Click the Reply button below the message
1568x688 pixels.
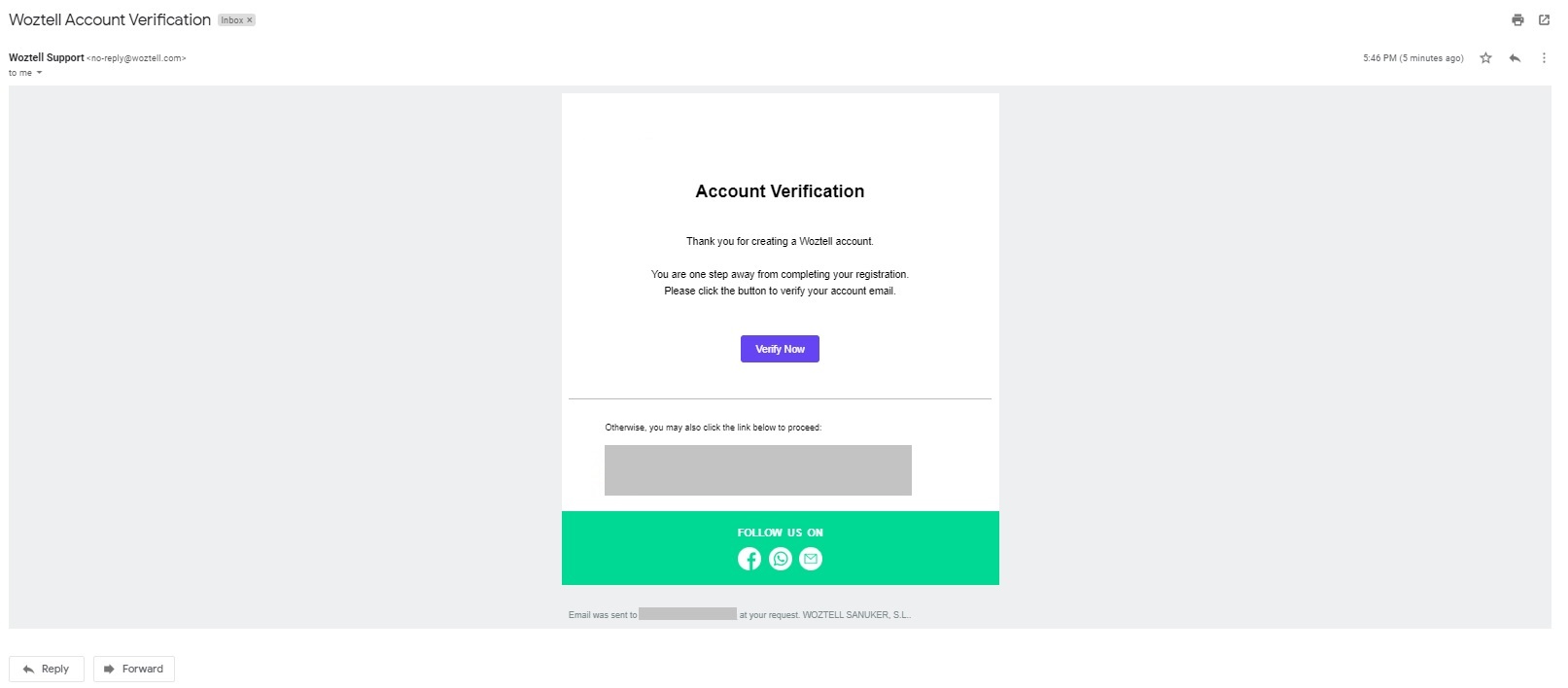click(x=47, y=669)
